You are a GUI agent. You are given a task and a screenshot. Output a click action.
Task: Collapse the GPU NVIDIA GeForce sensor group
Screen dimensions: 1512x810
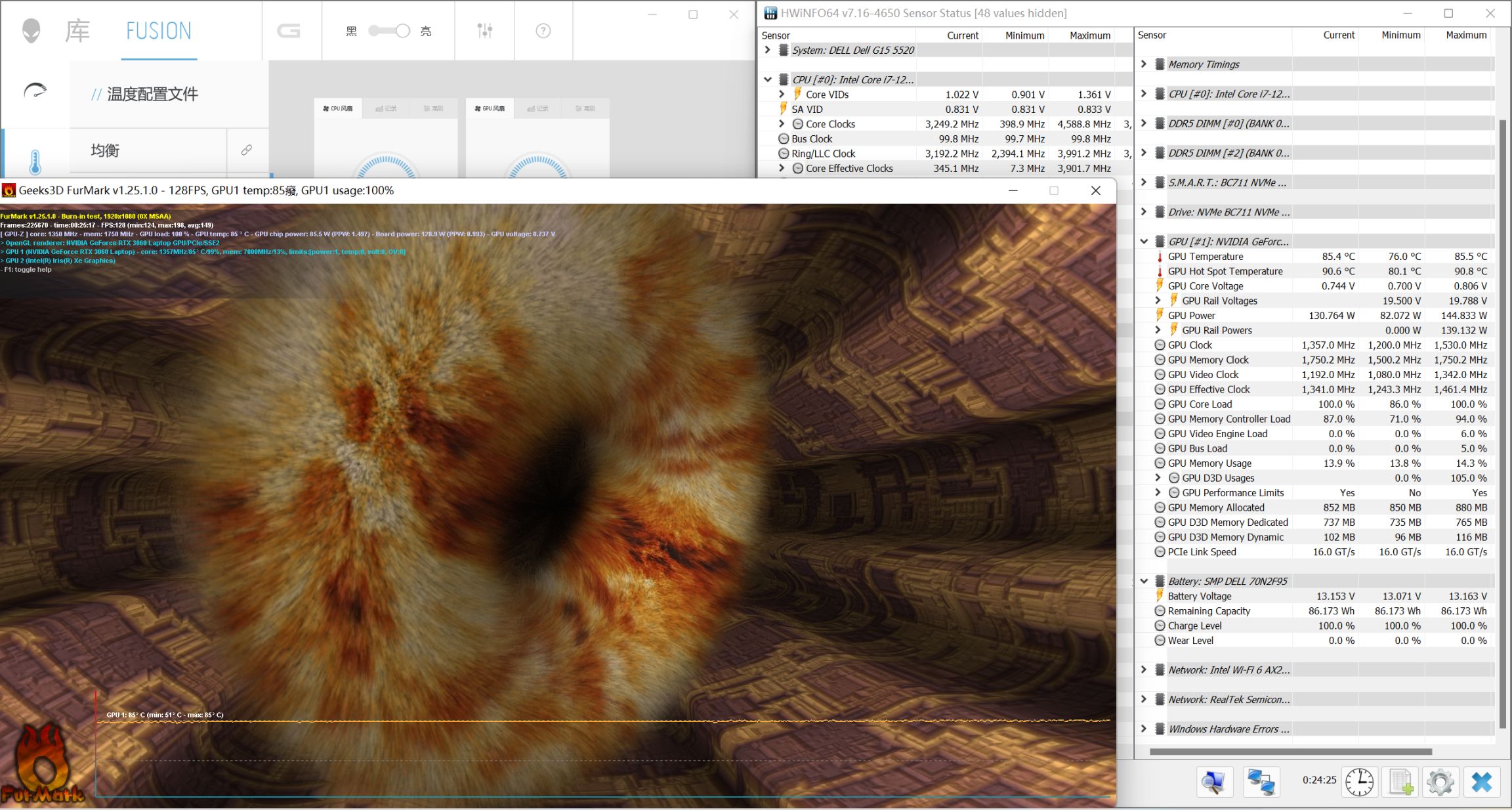coord(1144,242)
